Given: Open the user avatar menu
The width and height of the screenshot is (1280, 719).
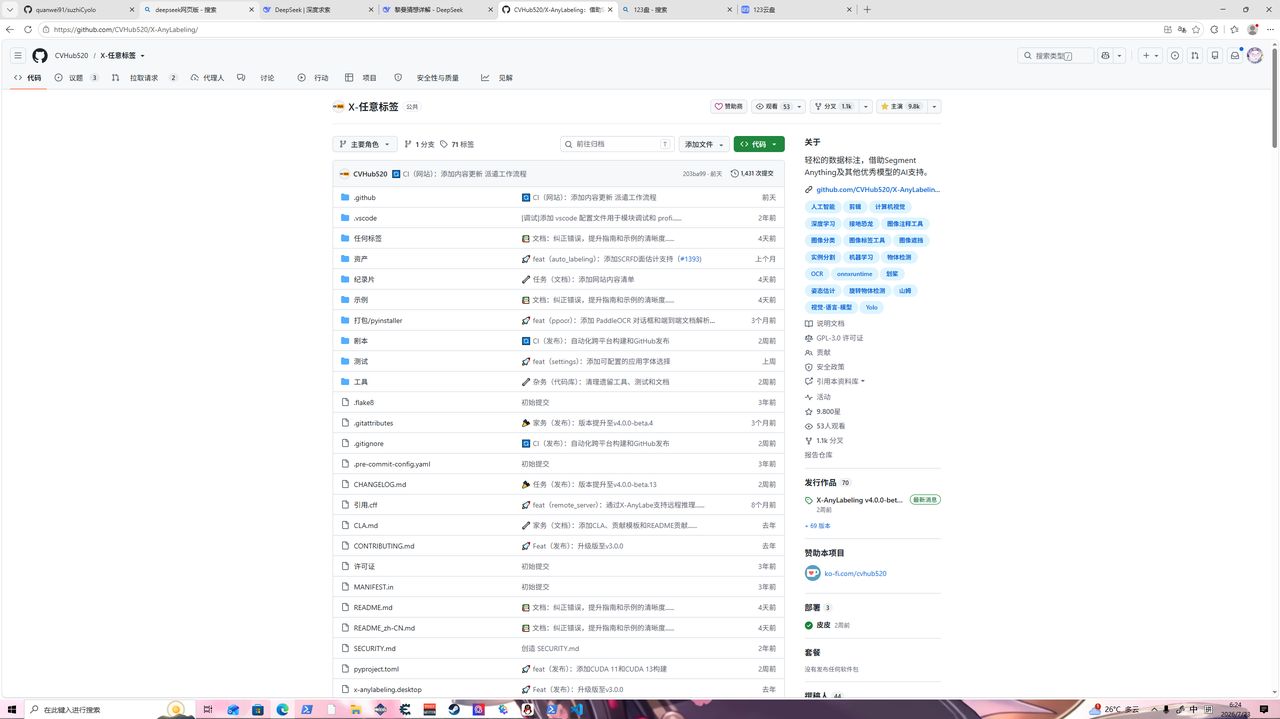Looking at the screenshot, I should tap(1255, 56).
